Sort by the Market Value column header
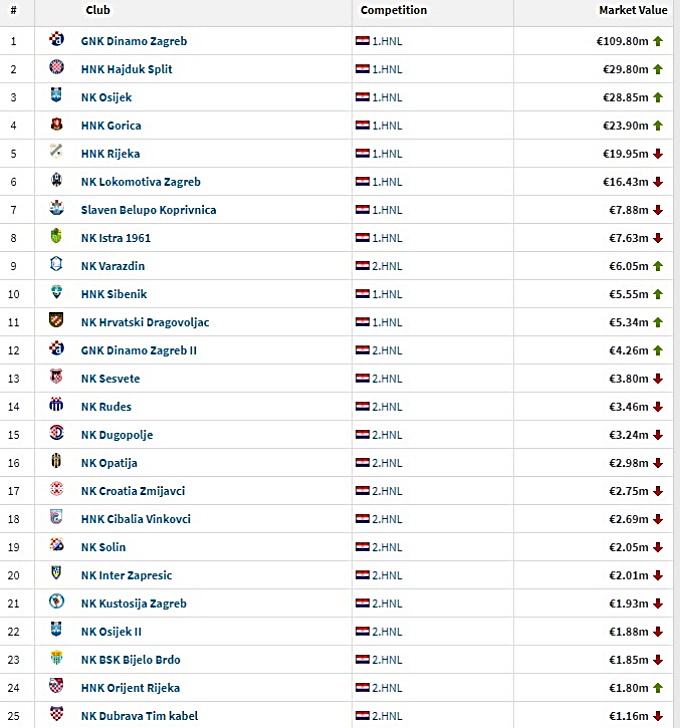The image size is (680, 728). (632, 10)
